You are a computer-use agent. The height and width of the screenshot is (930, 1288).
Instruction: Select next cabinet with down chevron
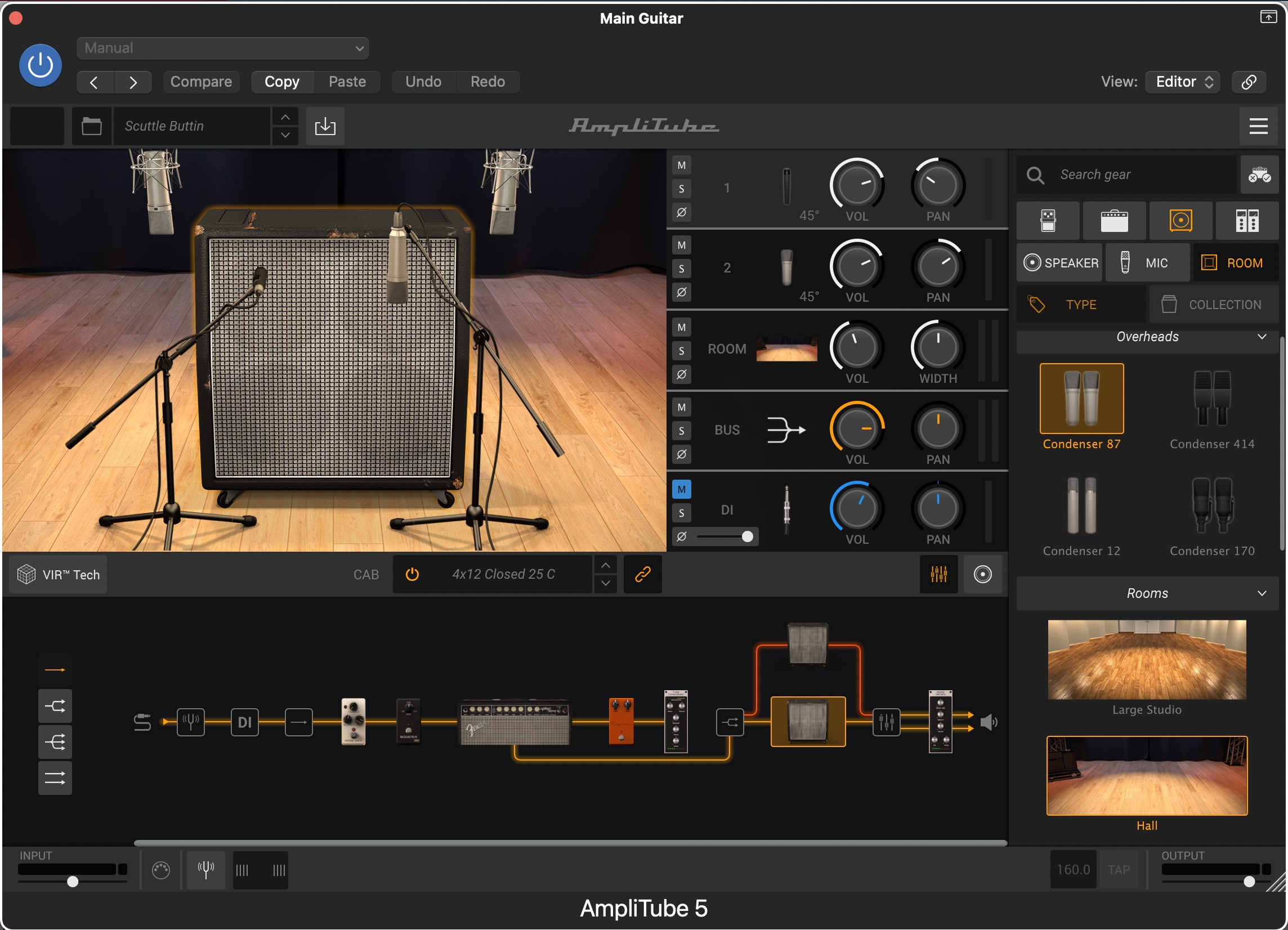point(606,584)
